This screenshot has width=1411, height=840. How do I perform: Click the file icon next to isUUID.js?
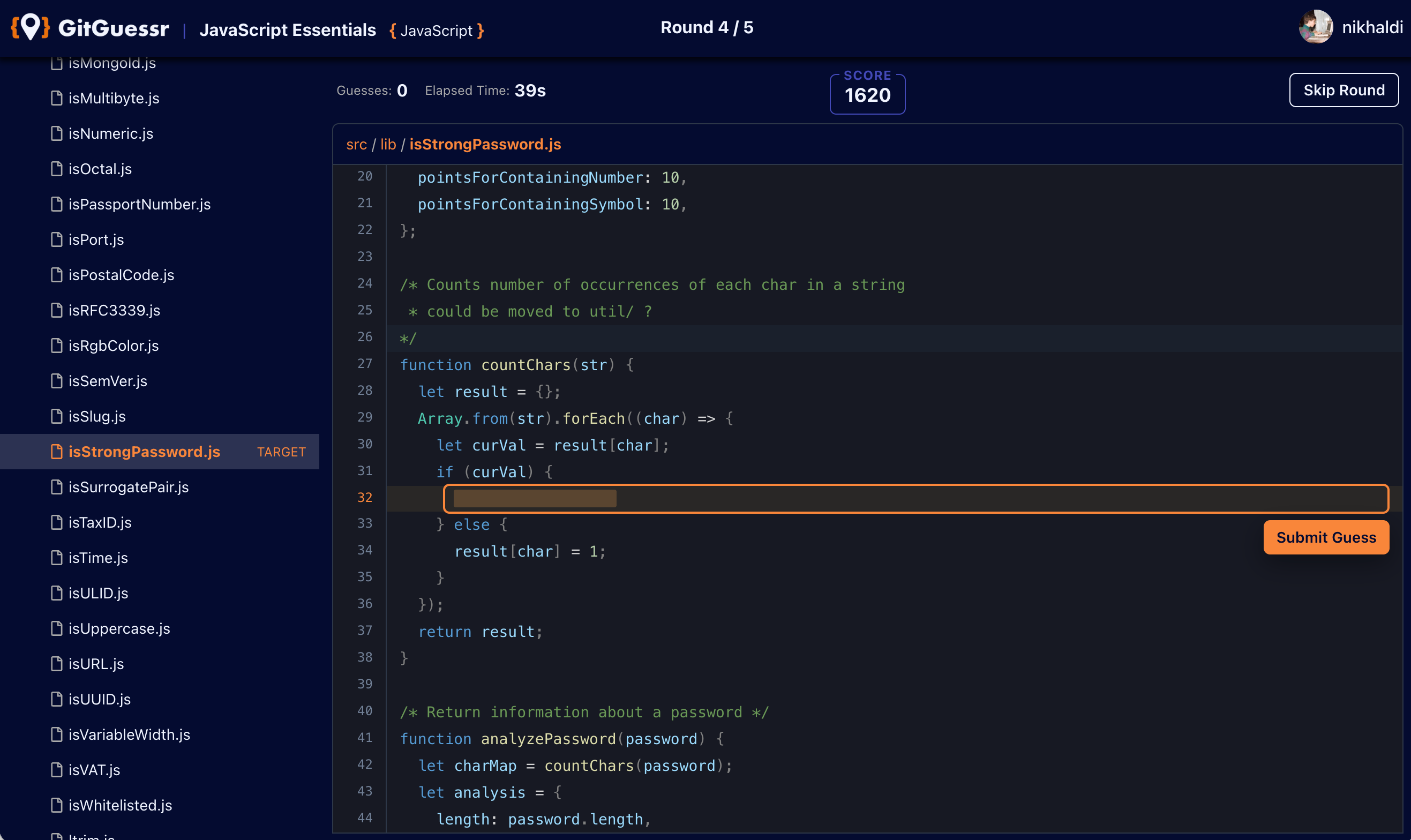click(x=57, y=699)
